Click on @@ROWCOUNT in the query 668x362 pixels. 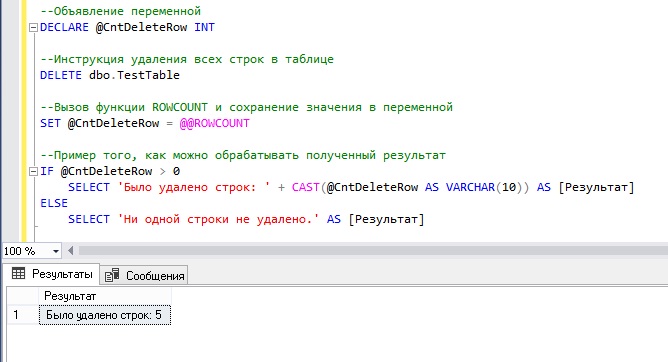tap(215, 124)
